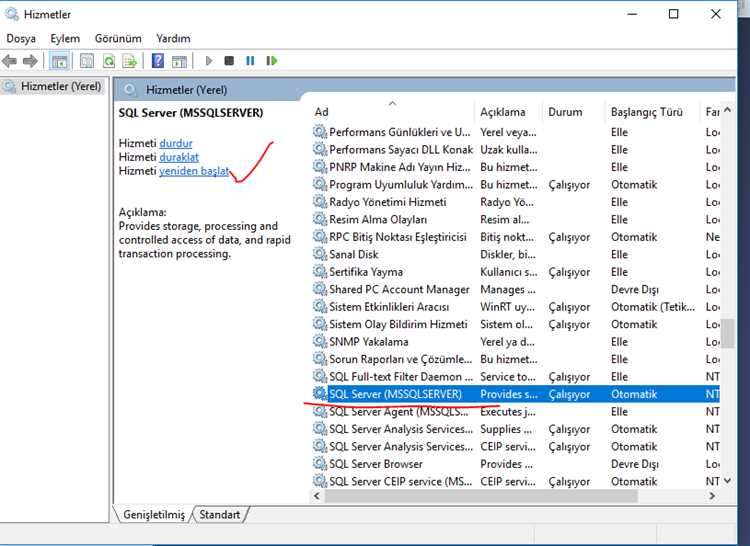The image size is (750, 546).
Task: Select the SQL Full-text Filter Daemon service
Action: [401, 377]
